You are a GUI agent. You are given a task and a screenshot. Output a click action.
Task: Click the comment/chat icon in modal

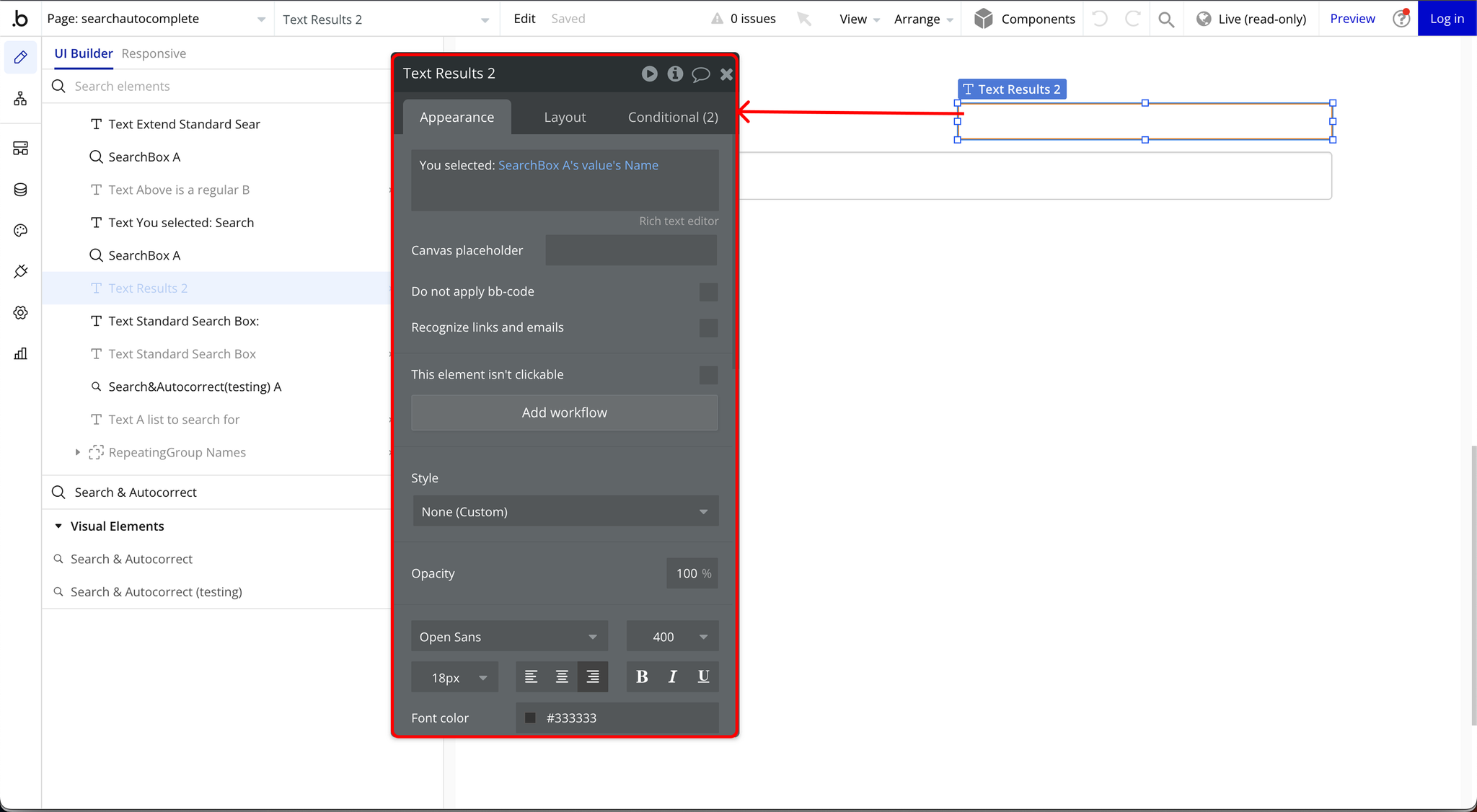[x=701, y=73]
